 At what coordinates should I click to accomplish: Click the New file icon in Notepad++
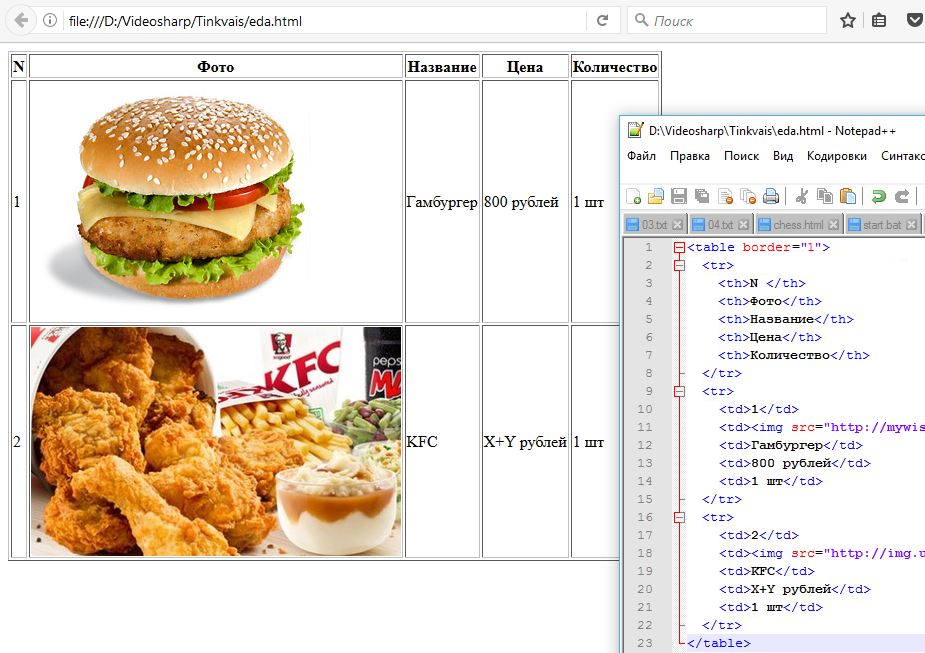[634, 196]
